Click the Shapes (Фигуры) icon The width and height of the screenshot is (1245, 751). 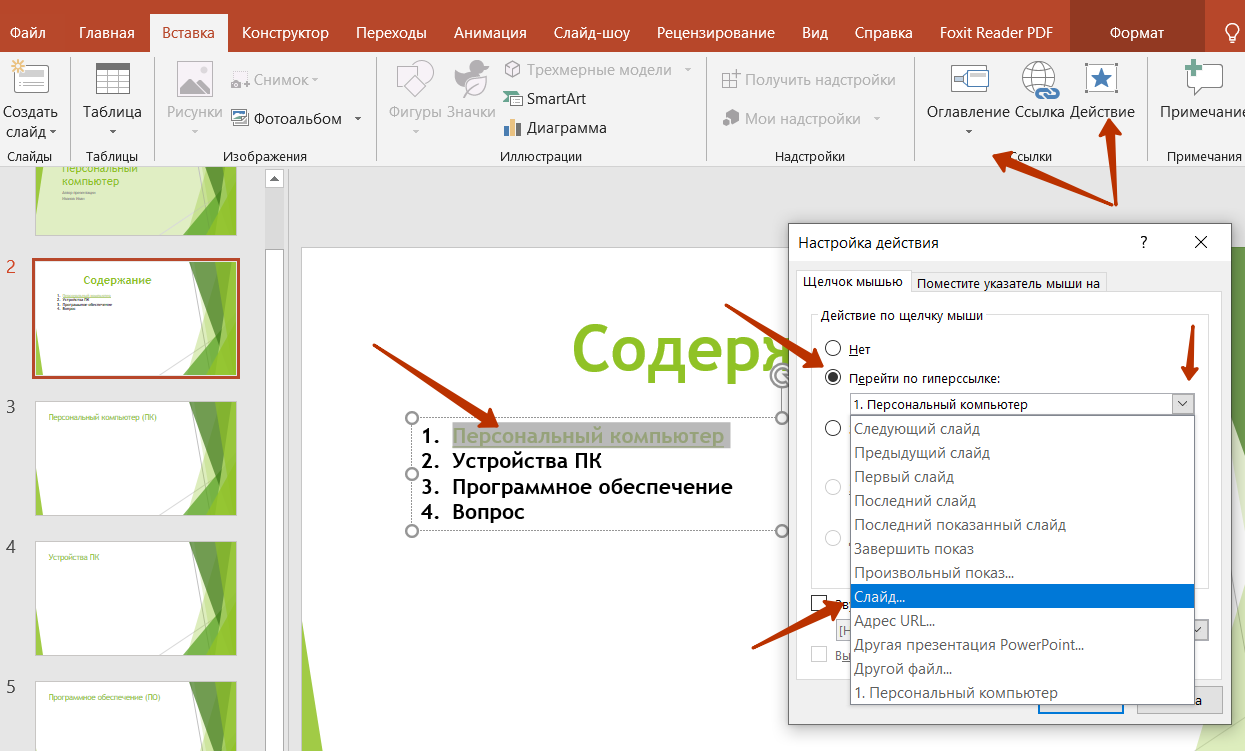[x=414, y=78]
